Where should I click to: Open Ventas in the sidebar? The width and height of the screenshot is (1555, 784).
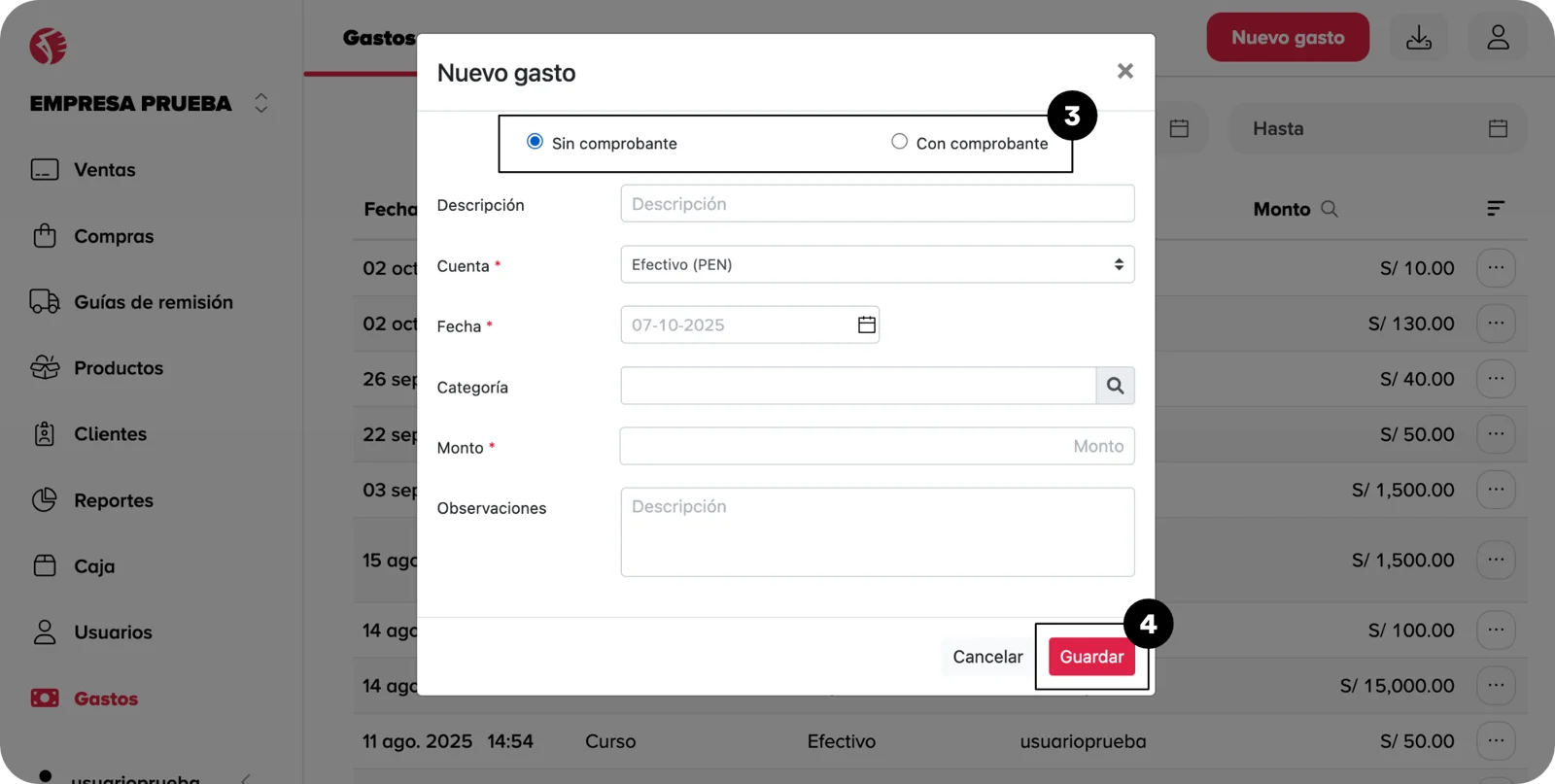coord(104,170)
